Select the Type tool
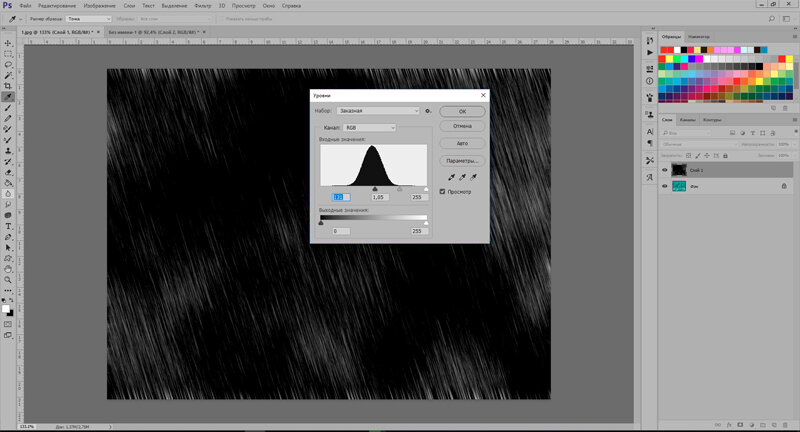This screenshot has height=432, width=800. click(8, 226)
